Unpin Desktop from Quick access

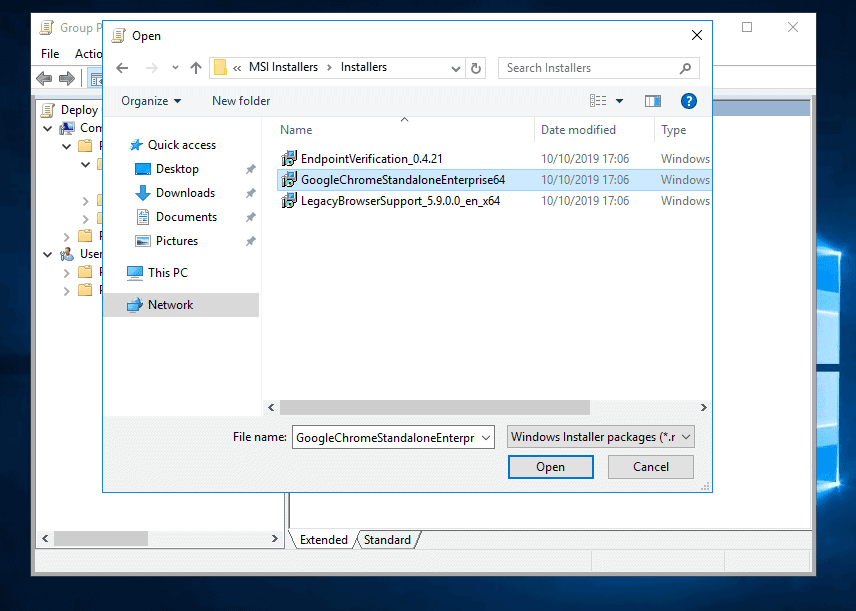click(251, 169)
